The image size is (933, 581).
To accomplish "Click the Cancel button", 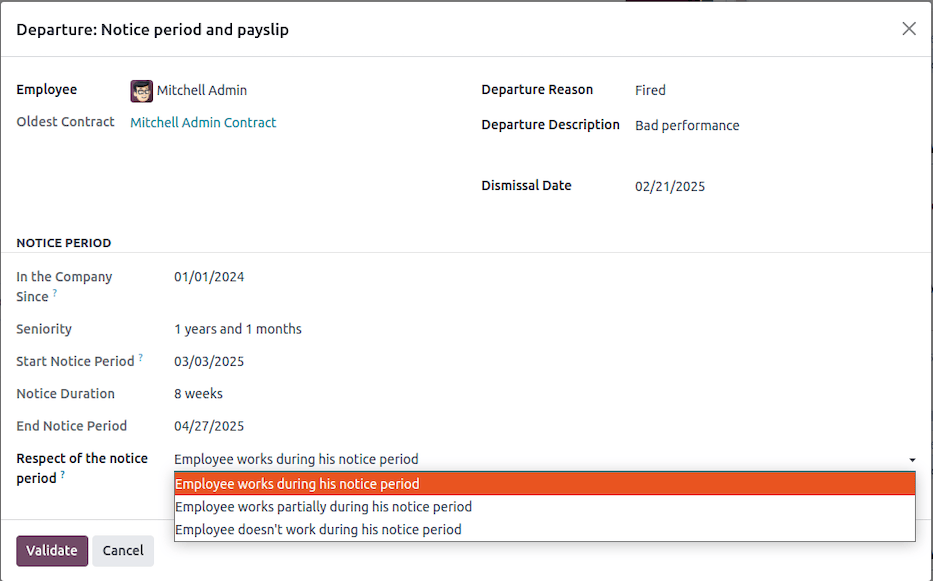I will (x=123, y=551).
